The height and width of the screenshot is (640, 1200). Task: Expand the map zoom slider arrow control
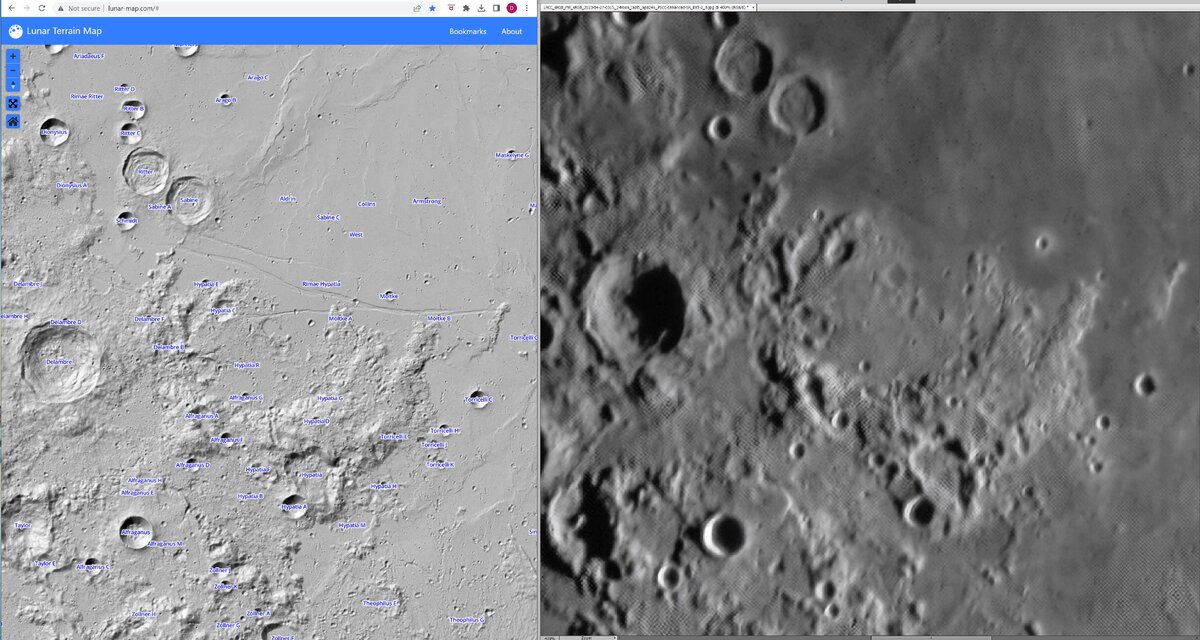click(13, 86)
